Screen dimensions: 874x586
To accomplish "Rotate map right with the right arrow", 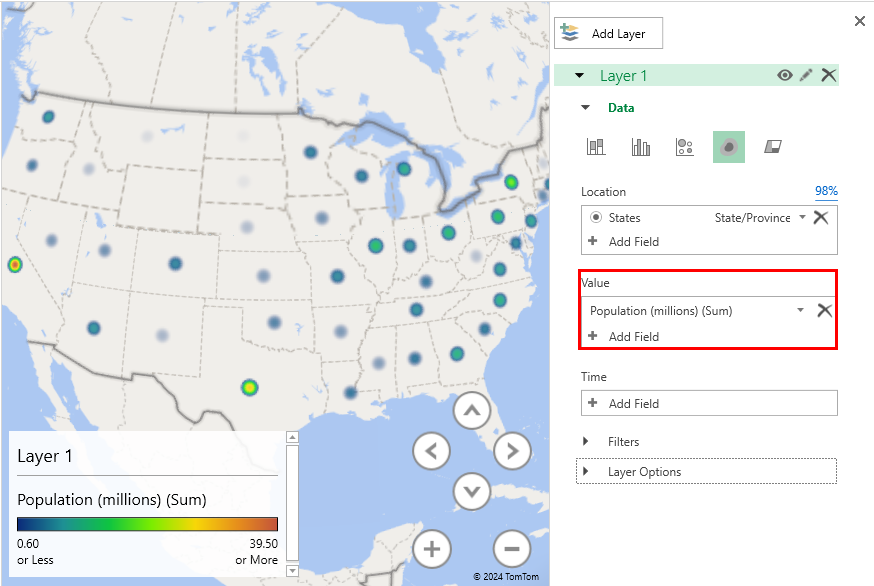I will click(512, 451).
